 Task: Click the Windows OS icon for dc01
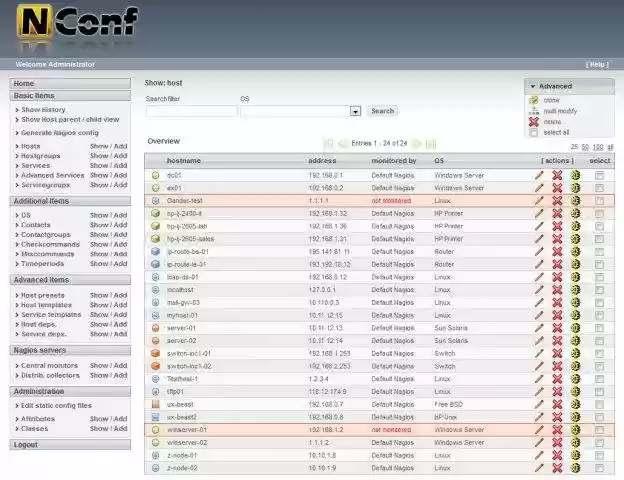coord(156,175)
